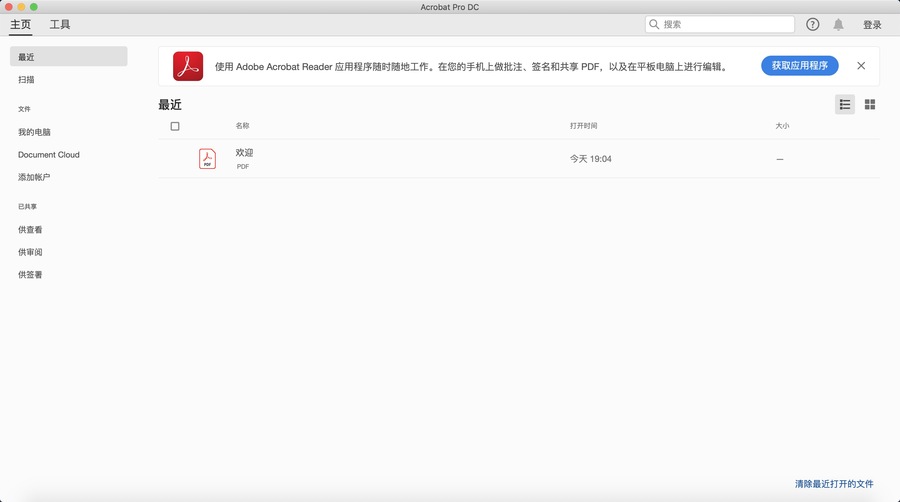Click the 欢迎 PDF file icon
Viewport: 900px width, 502px height.
[x=207, y=158]
